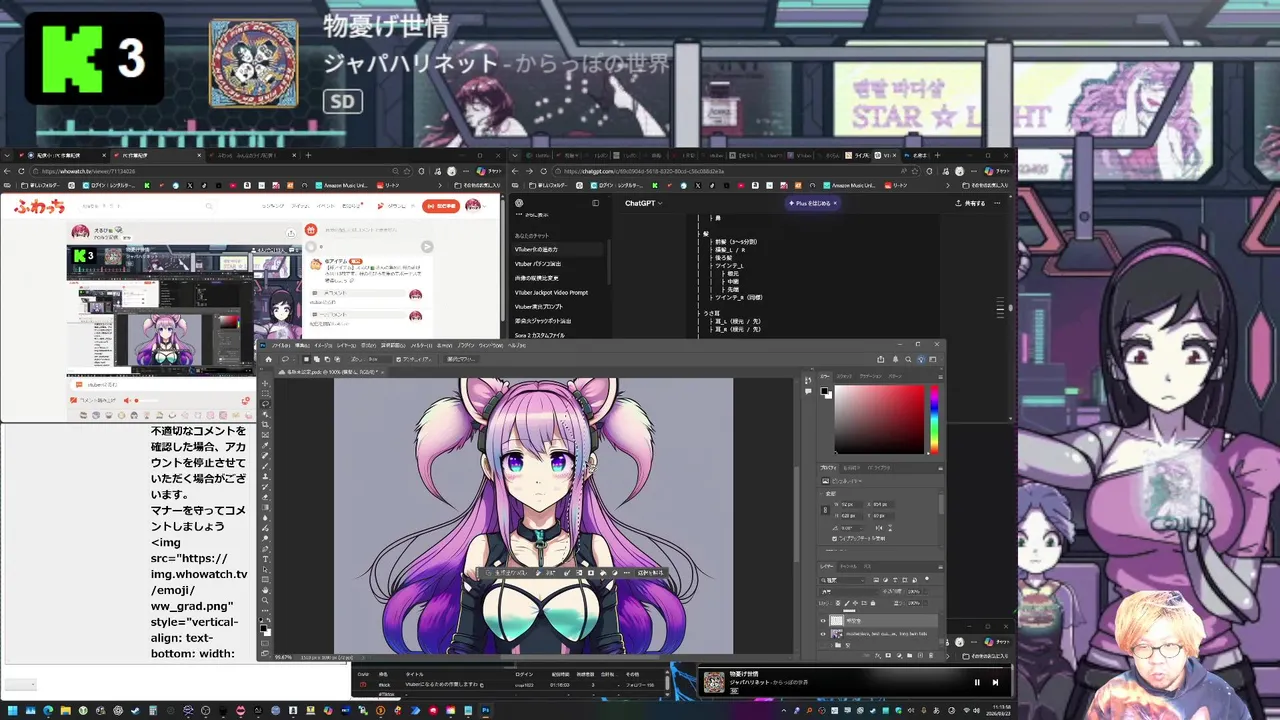Click the Photoshop Home icon in options bar
Screen dimensions: 1280x720
coord(269,359)
